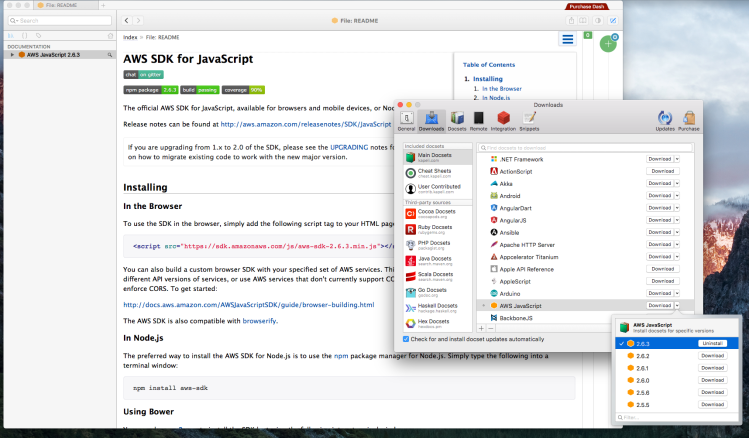749x438 pixels.
Task: Open General tab in Downloads preferences
Action: (406, 121)
